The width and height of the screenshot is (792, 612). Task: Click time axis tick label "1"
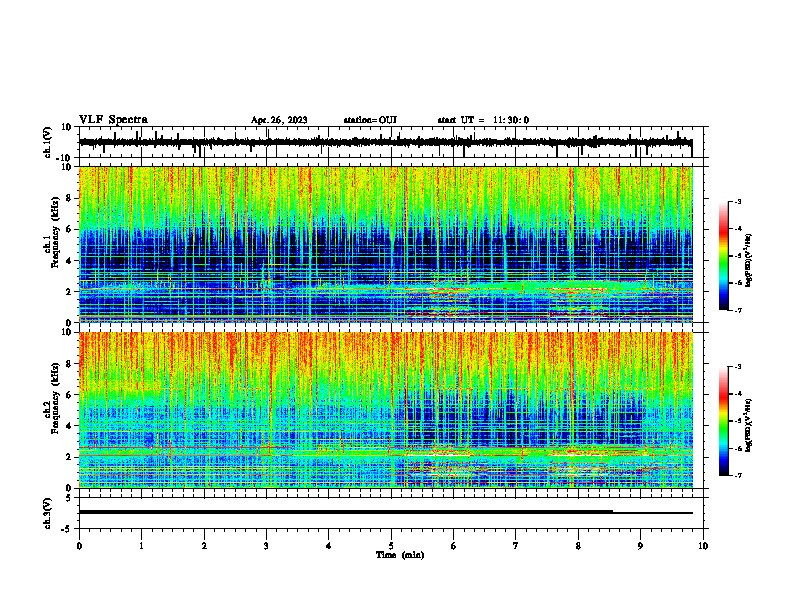(141, 546)
